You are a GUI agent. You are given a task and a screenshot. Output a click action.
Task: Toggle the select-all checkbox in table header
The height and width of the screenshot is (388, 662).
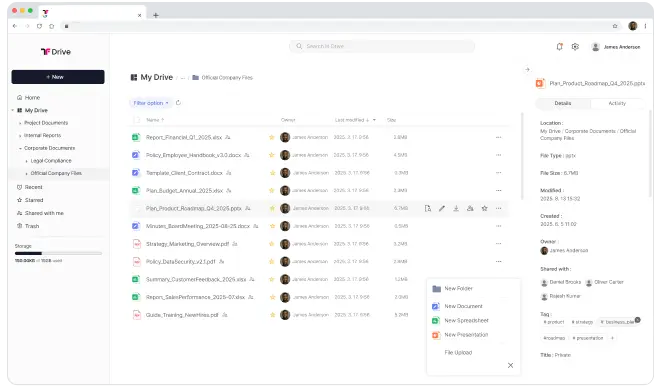click(x=136, y=120)
